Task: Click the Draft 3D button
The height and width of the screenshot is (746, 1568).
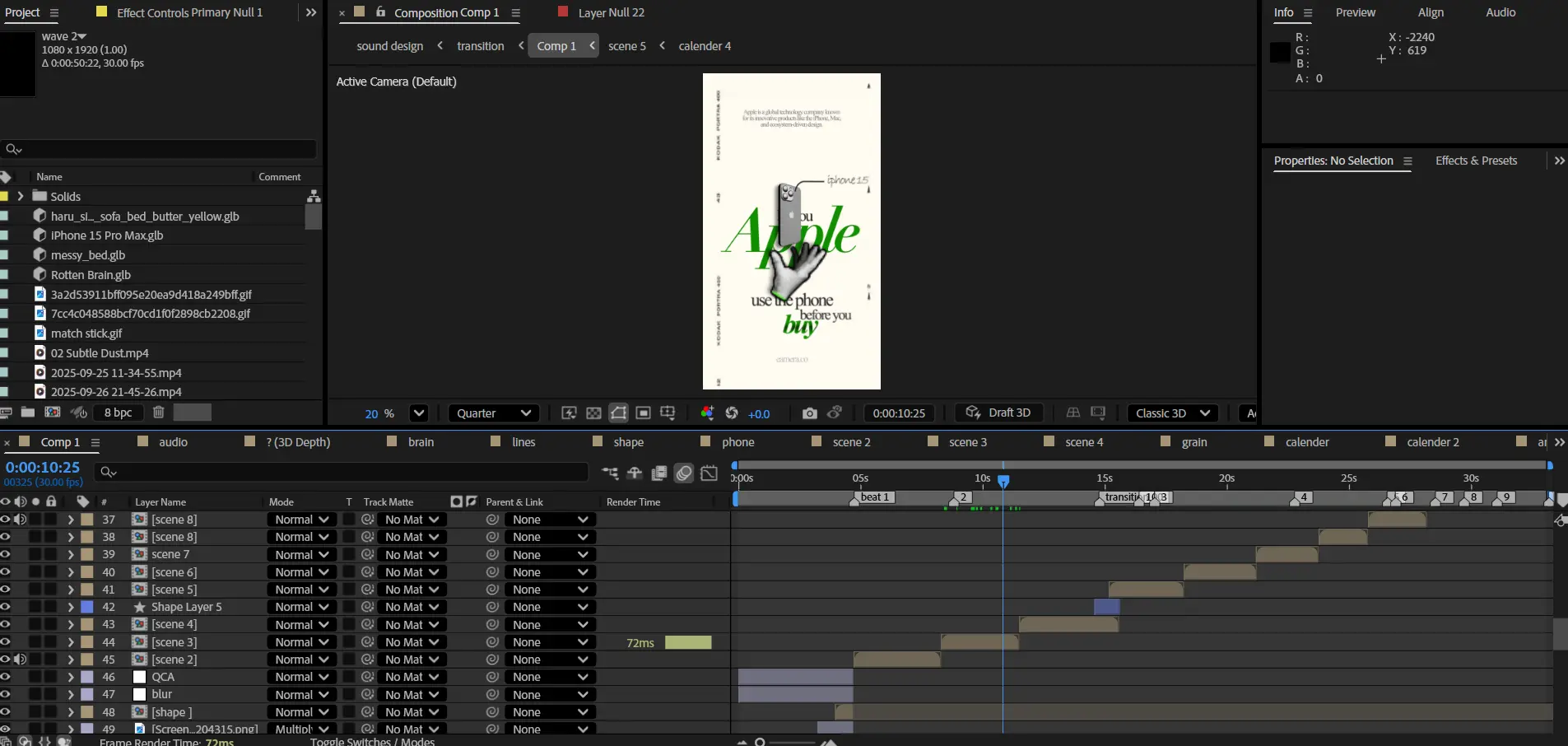Action: (998, 413)
